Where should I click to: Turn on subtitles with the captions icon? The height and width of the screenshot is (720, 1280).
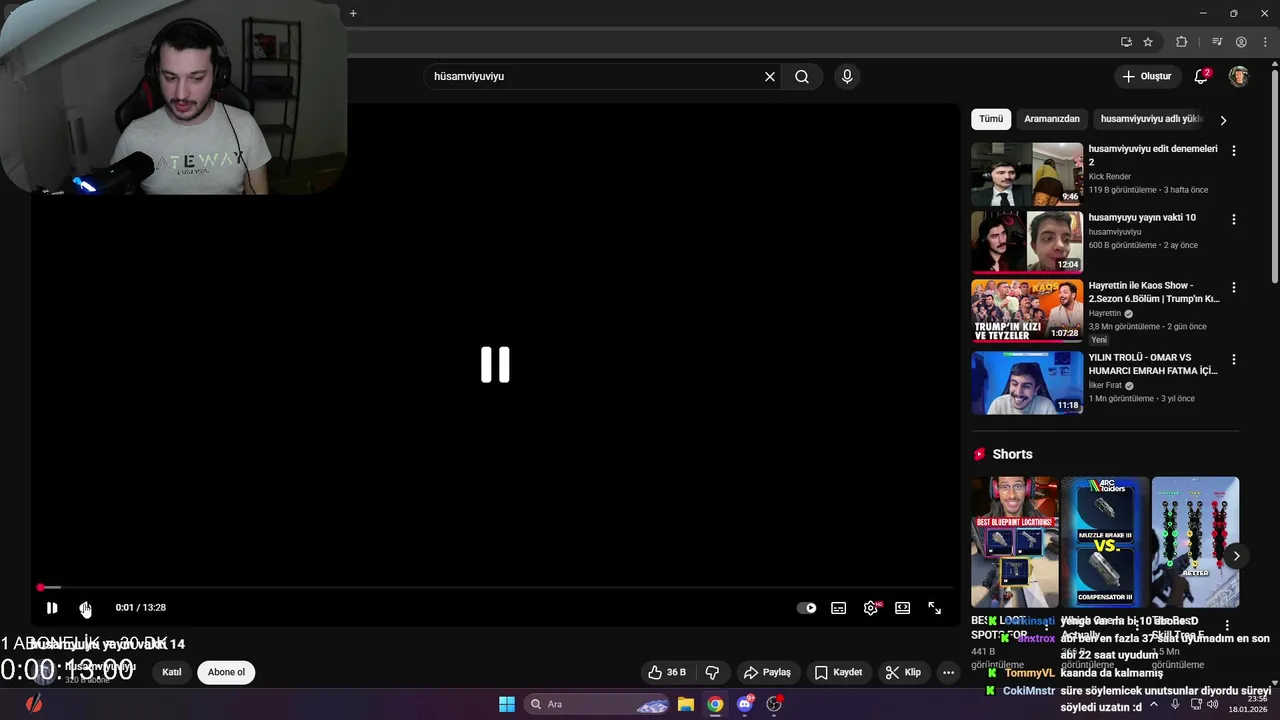click(838, 608)
